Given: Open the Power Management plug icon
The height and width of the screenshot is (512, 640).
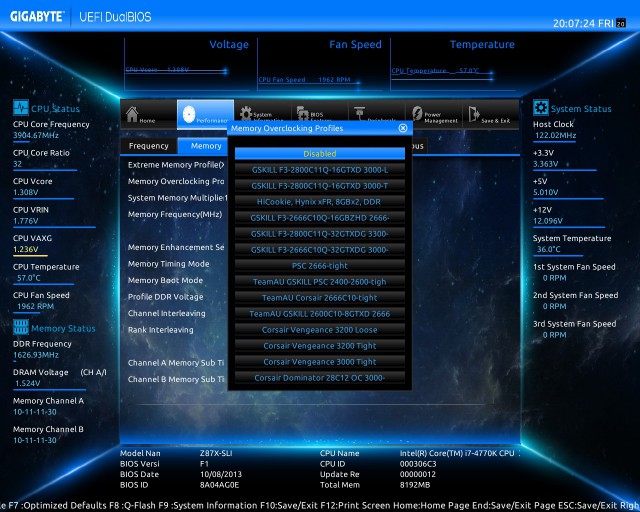Looking at the screenshot, I should 417,114.
